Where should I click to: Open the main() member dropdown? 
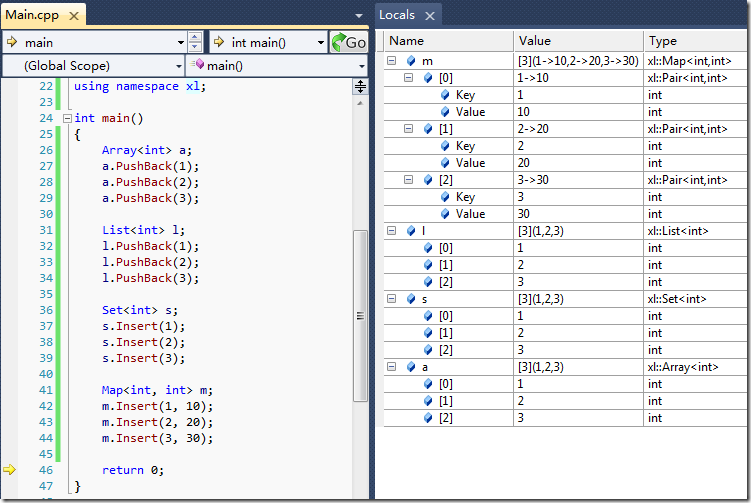point(362,66)
